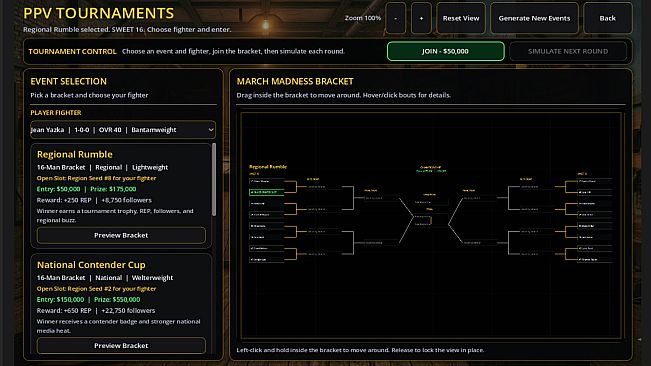Click "Open Slot: Region Seed #8" line
Viewport: 651px width, 366px height.
tap(96, 178)
